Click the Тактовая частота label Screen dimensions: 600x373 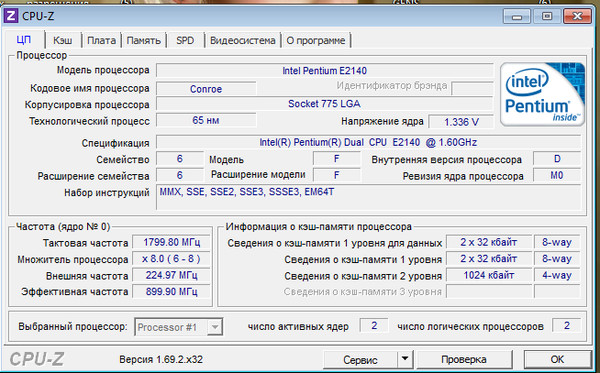click(85, 243)
